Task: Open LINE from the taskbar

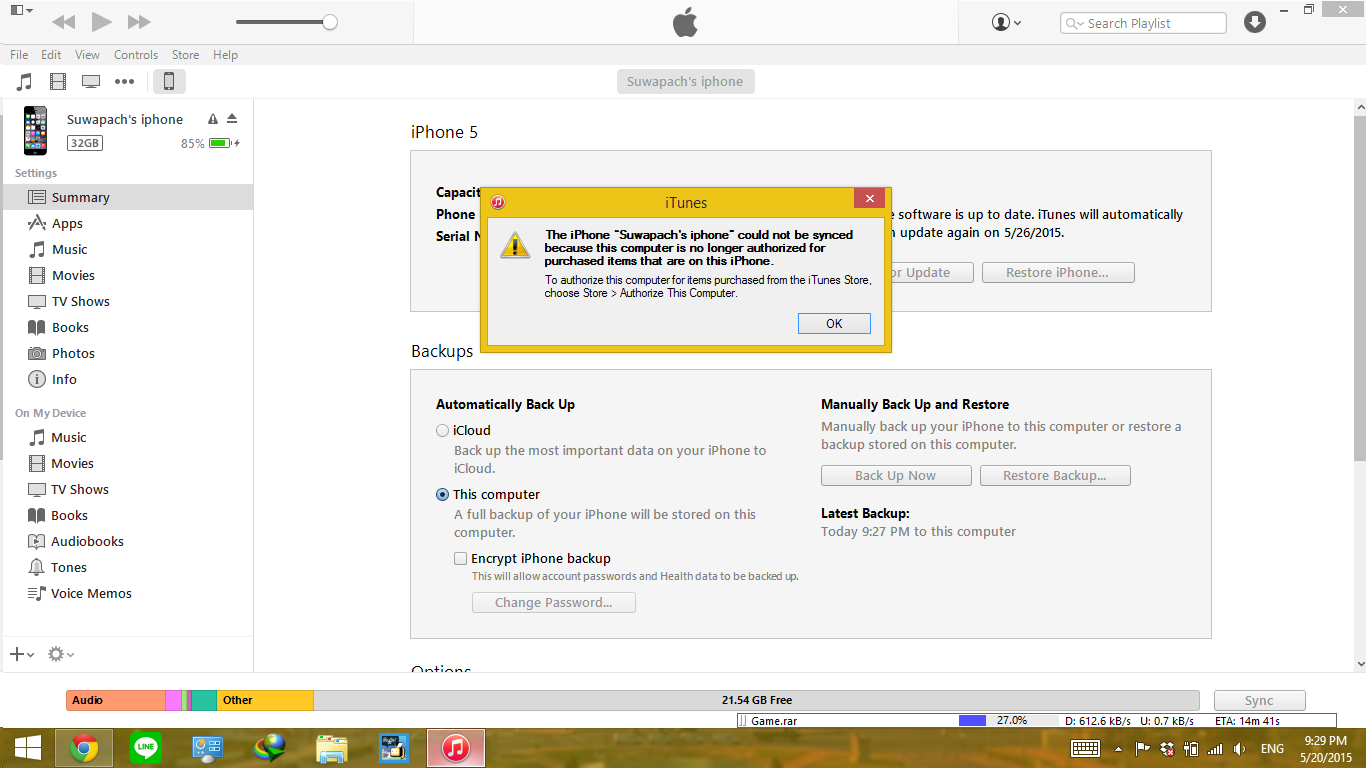Action: click(146, 748)
